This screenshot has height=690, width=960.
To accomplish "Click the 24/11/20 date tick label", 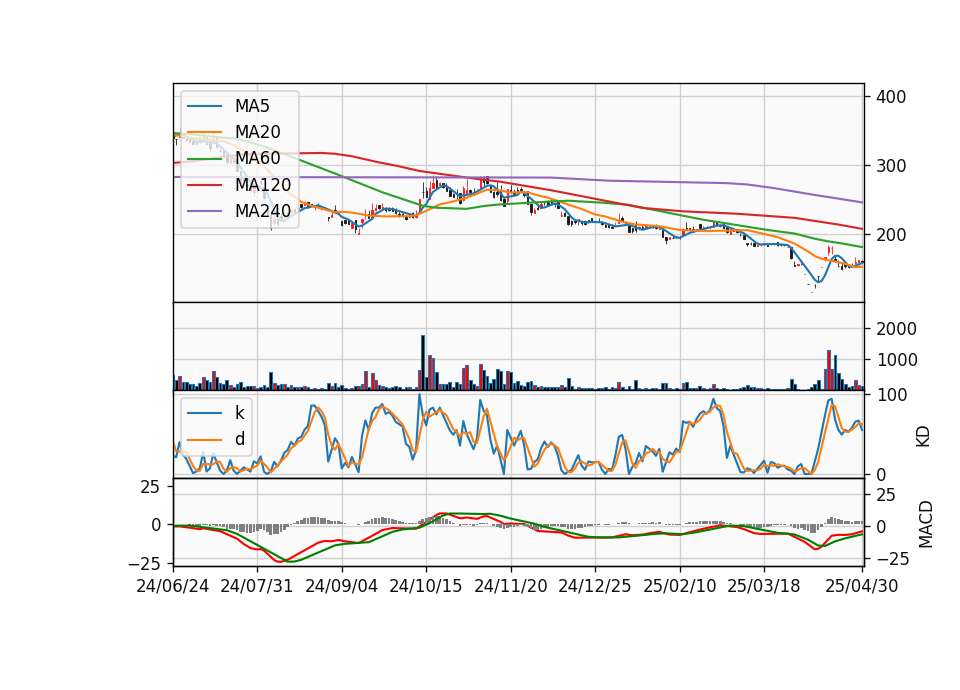I will (x=511, y=586).
